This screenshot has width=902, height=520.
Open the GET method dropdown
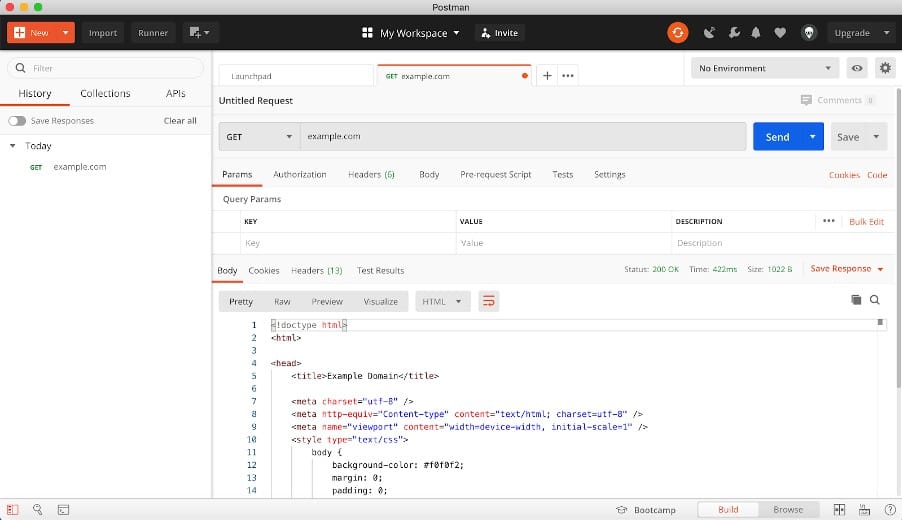tap(259, 137)
